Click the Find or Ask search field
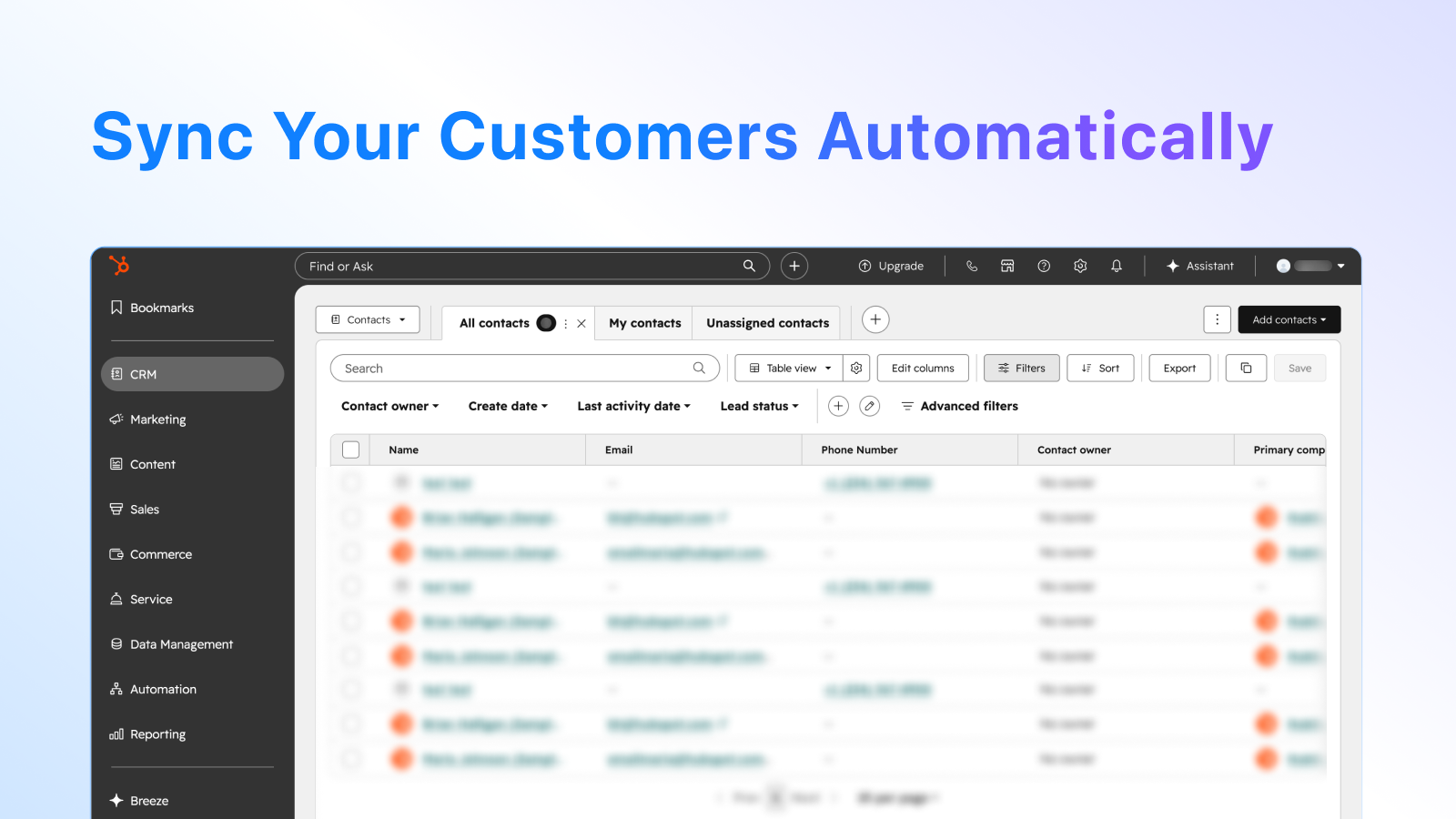The width and height of the screenshot is (1456, 819). [532, 266]
